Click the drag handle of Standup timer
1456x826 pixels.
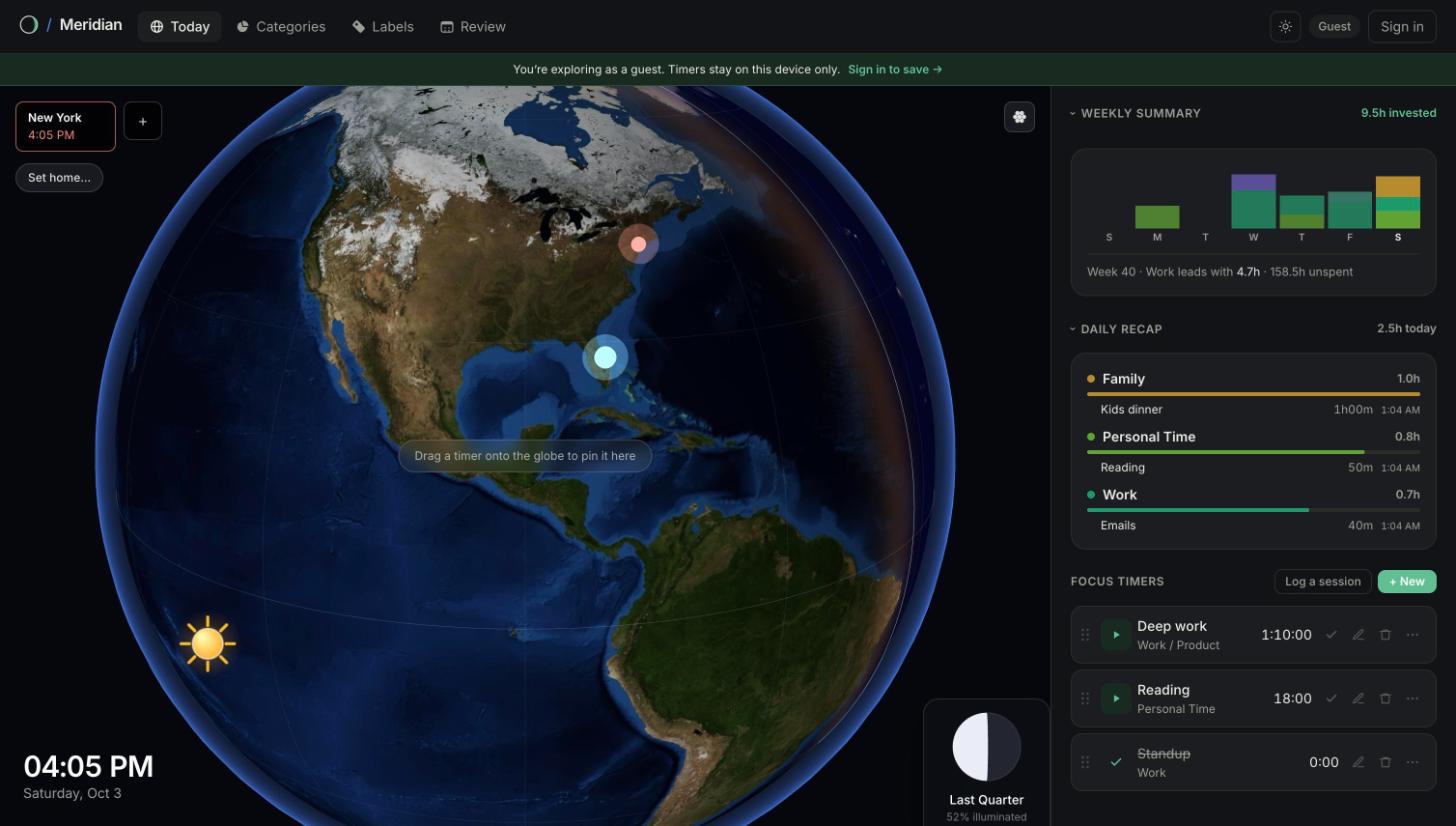(1085, 763)
